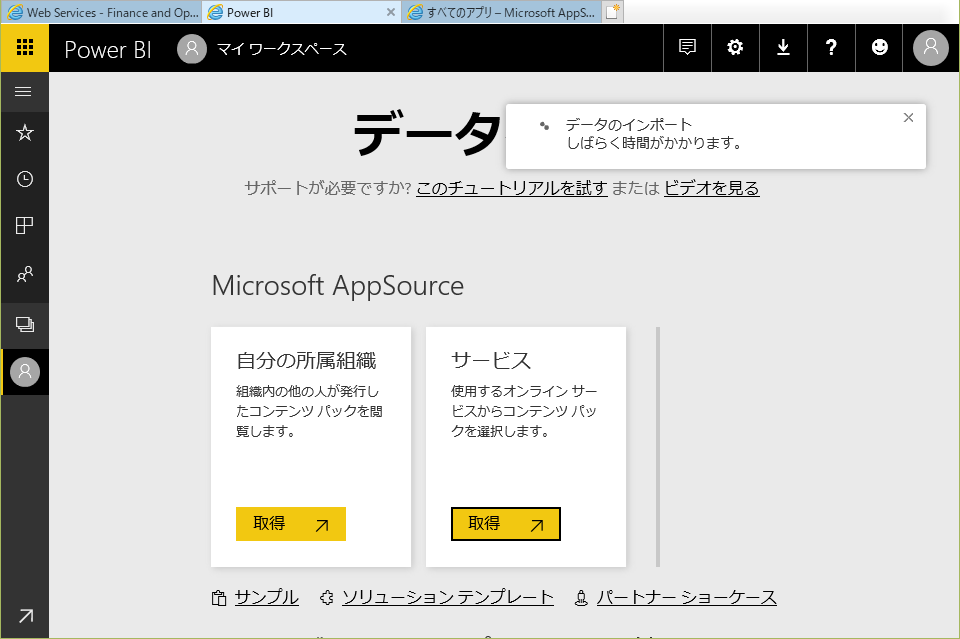This screenshot has width=960, height=639.
Task: Open Favorites star in sidebar
Action: (24, 133)
